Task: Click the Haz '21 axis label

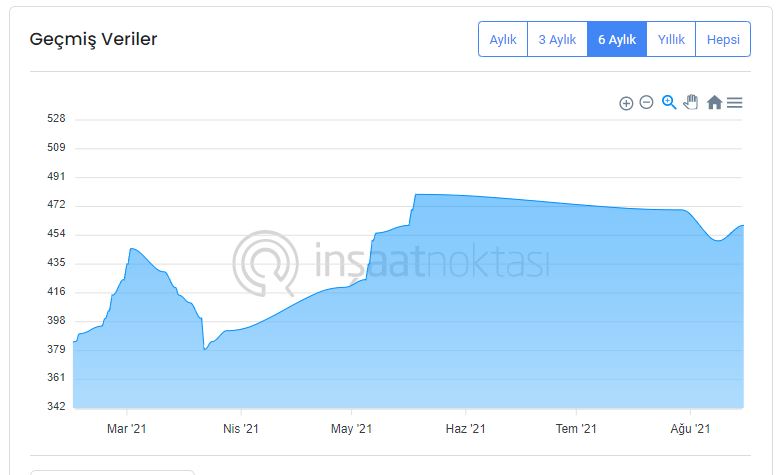Action: (466, 428)
